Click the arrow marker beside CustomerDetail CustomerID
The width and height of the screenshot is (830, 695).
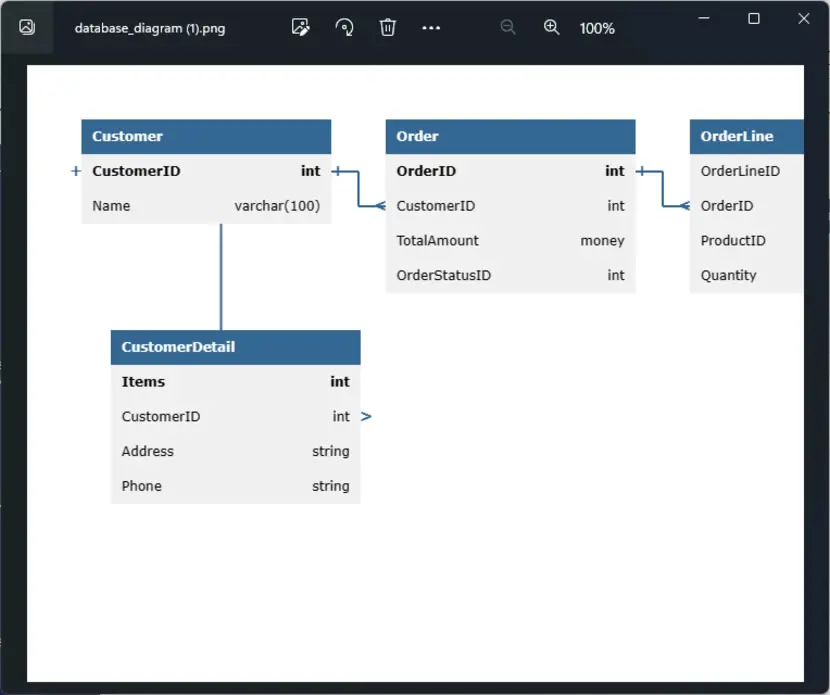366,417
